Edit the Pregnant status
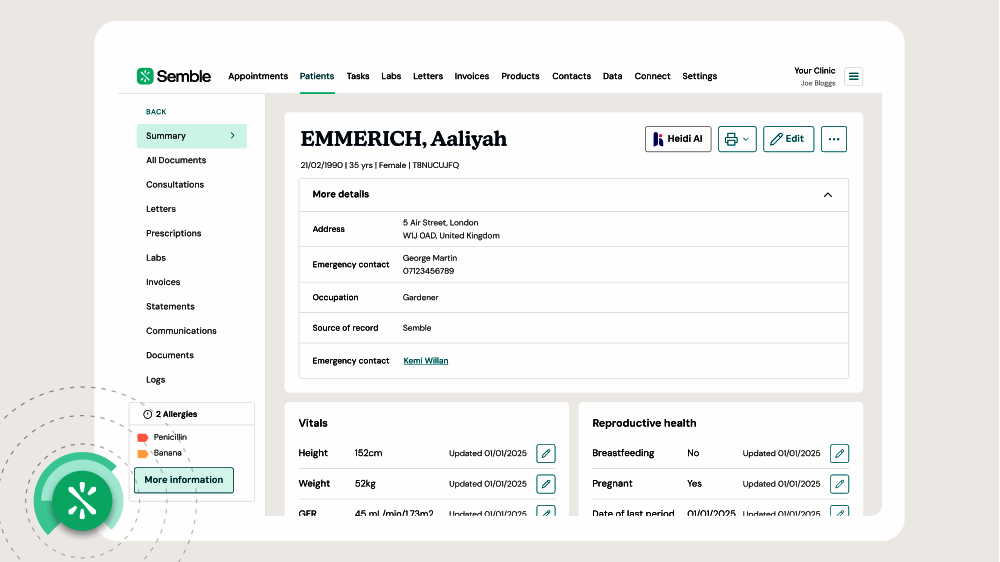The width and height of the screenshot is (1000, 562). (x=839, y=484)
